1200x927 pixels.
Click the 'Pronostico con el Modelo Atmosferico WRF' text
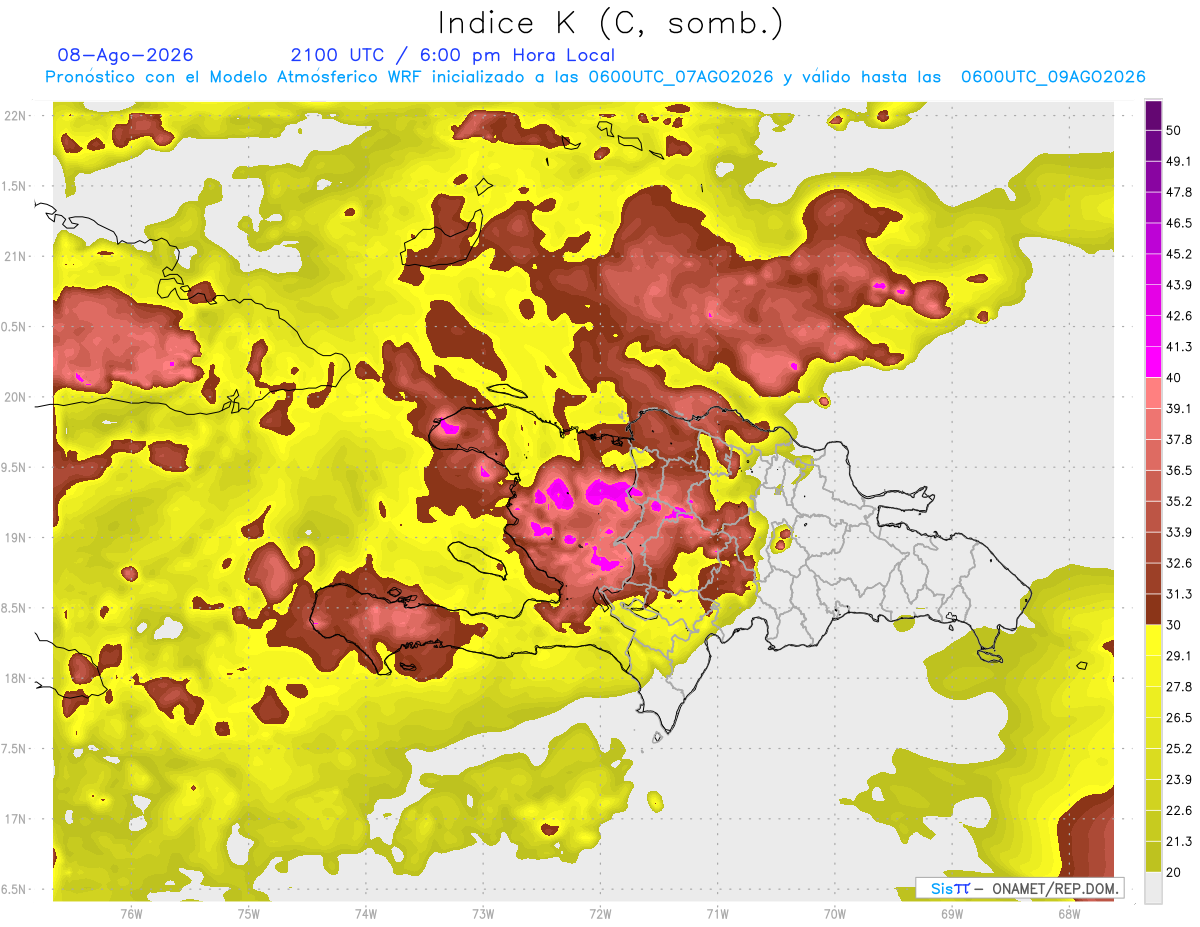point(235,77)
